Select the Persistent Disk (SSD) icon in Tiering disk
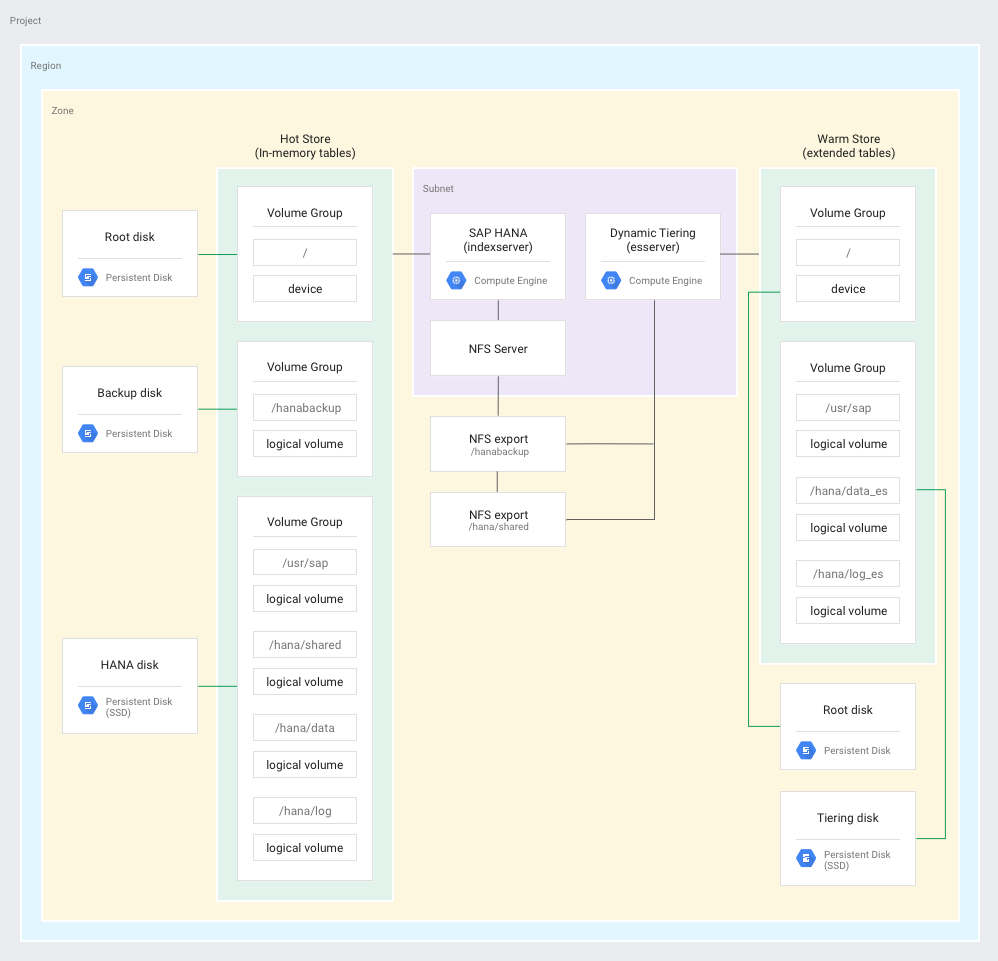Viewport: 998px width, 961px height. (805, 858)
